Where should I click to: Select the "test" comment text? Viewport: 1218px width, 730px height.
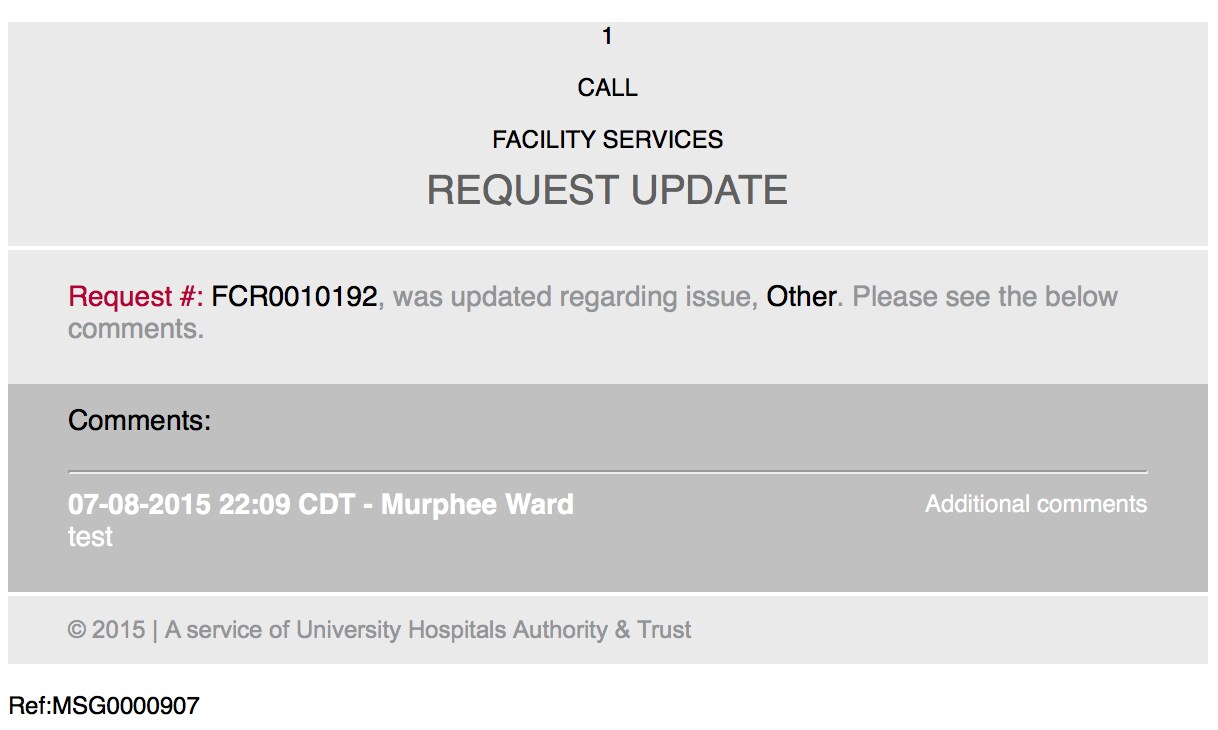tap(90, 537)
